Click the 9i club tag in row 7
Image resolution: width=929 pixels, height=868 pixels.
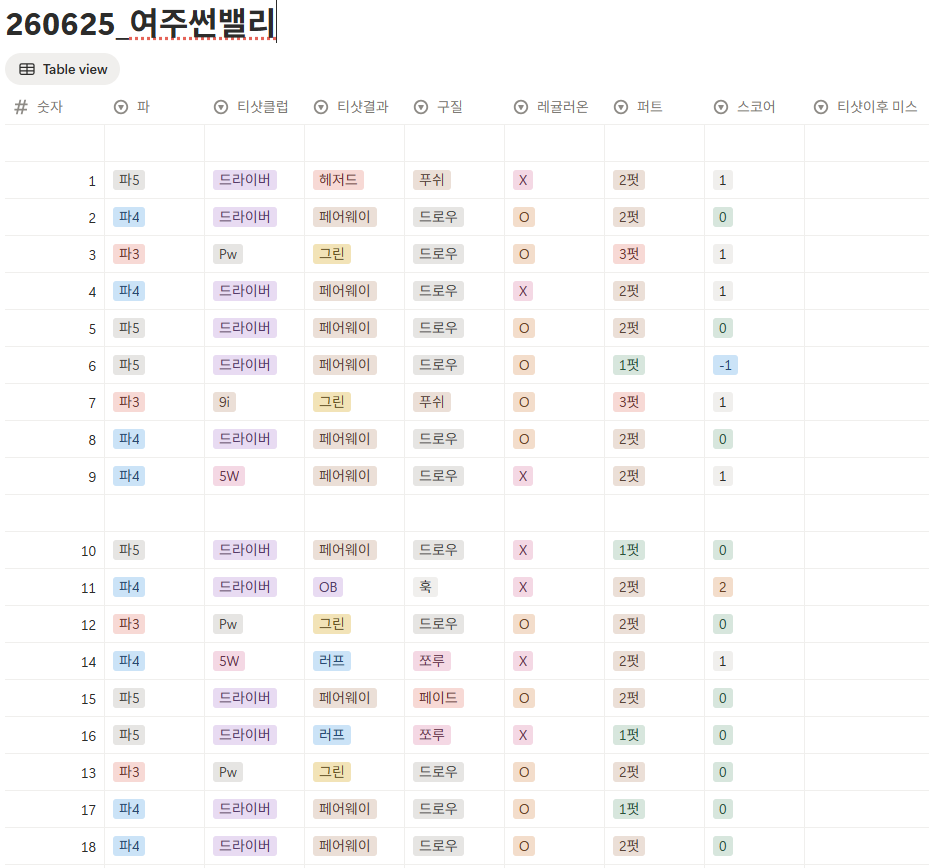tap(225, 402)
